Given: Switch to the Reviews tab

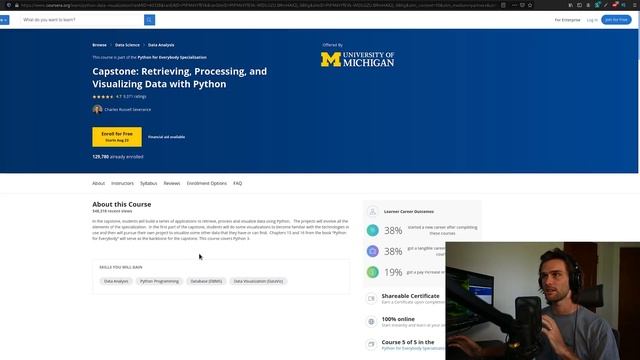Looking at the screenshot, I should pos(171,183).
